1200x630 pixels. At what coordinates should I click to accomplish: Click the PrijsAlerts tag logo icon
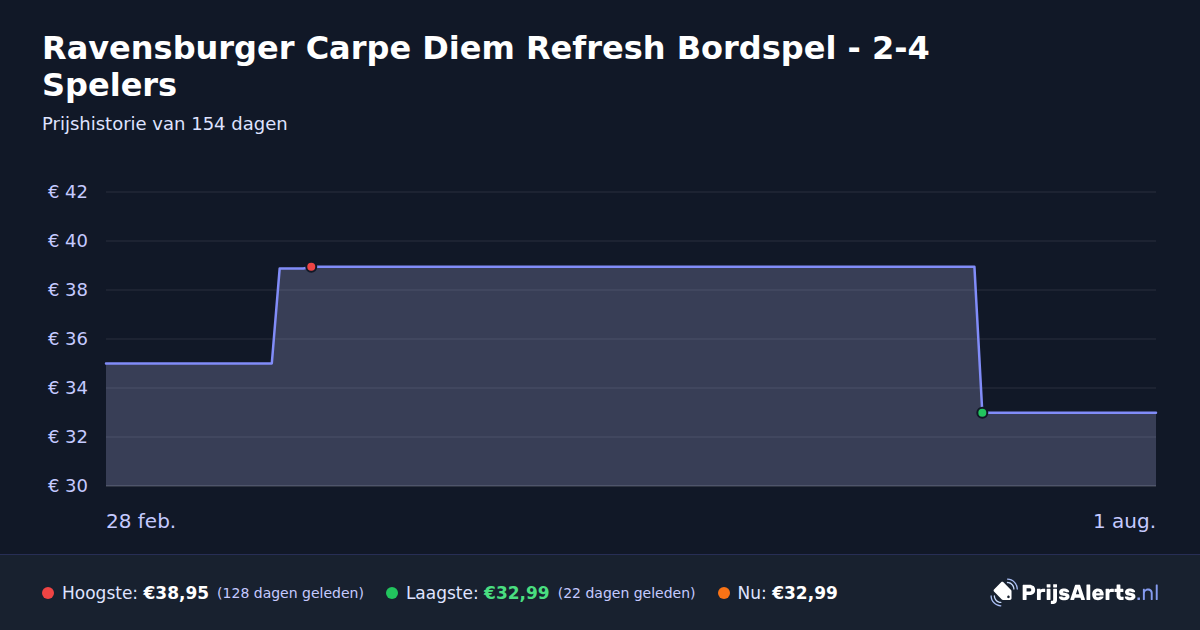point(1003,593)
